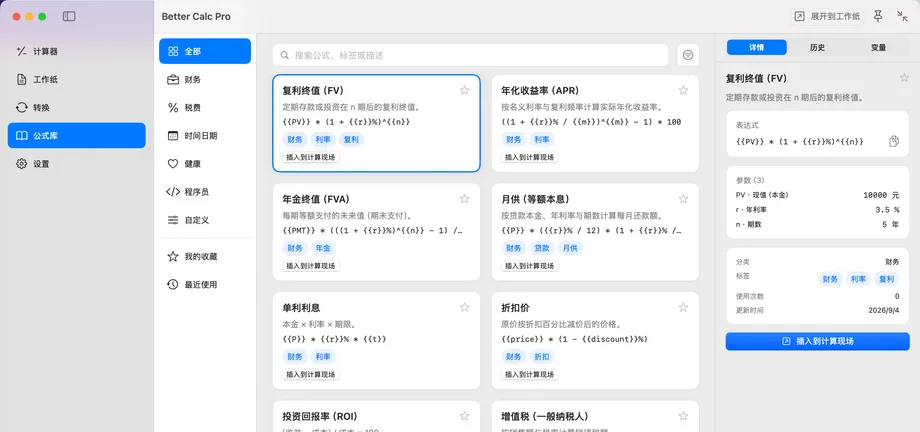Open 工作纸 in the left sidebar
920x432 pixels.
[x=76, y=79]
